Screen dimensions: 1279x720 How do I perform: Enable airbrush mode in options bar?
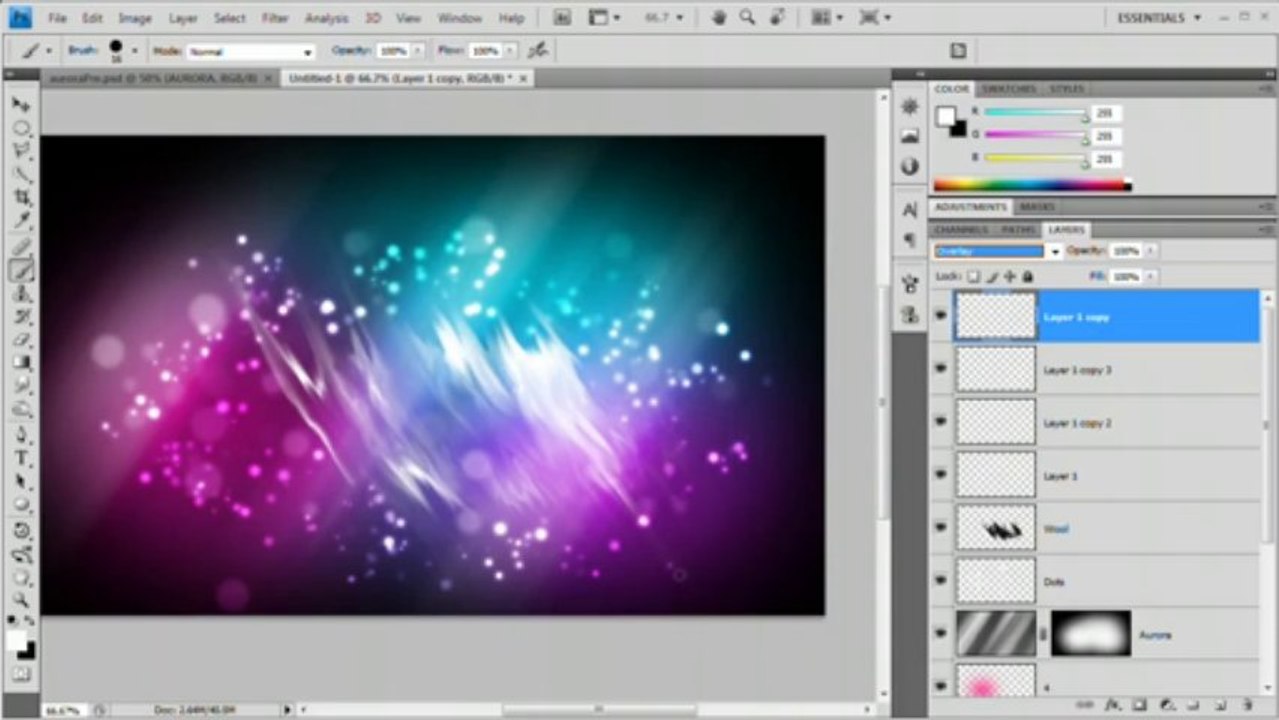(538, 50)
